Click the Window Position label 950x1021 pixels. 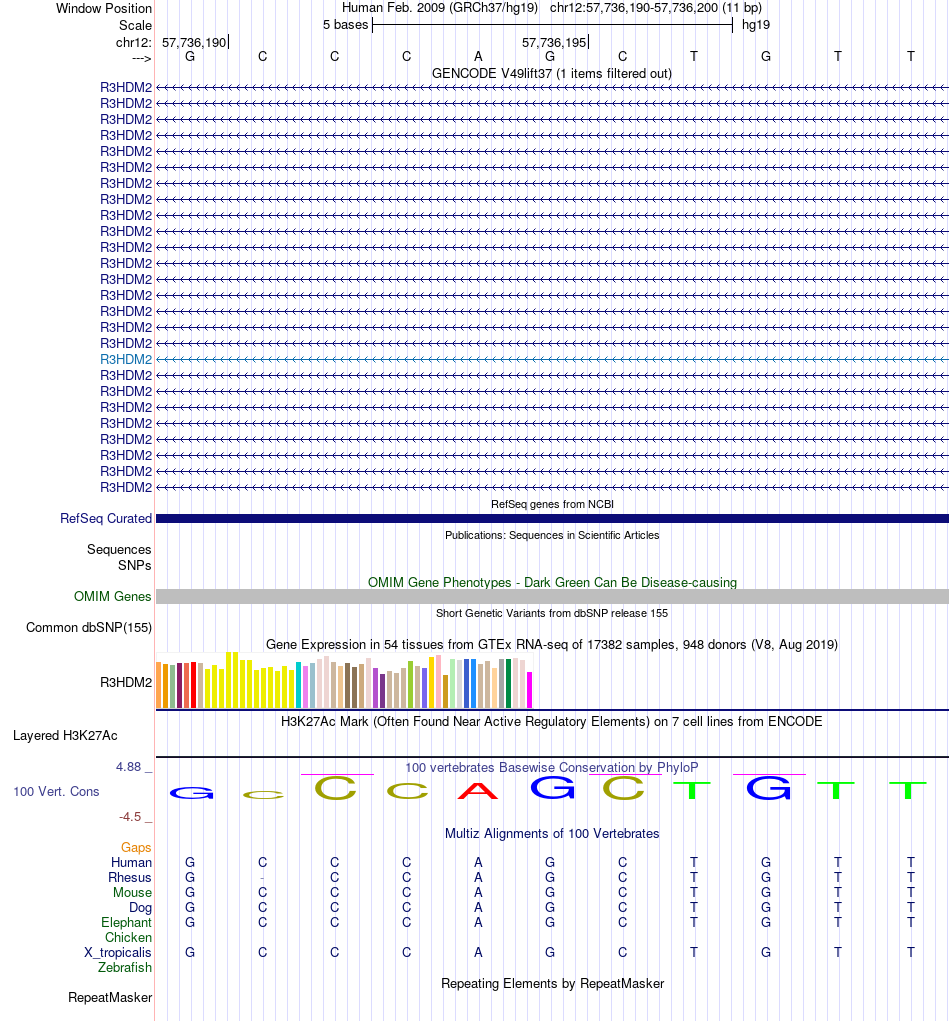click(104, 8)
